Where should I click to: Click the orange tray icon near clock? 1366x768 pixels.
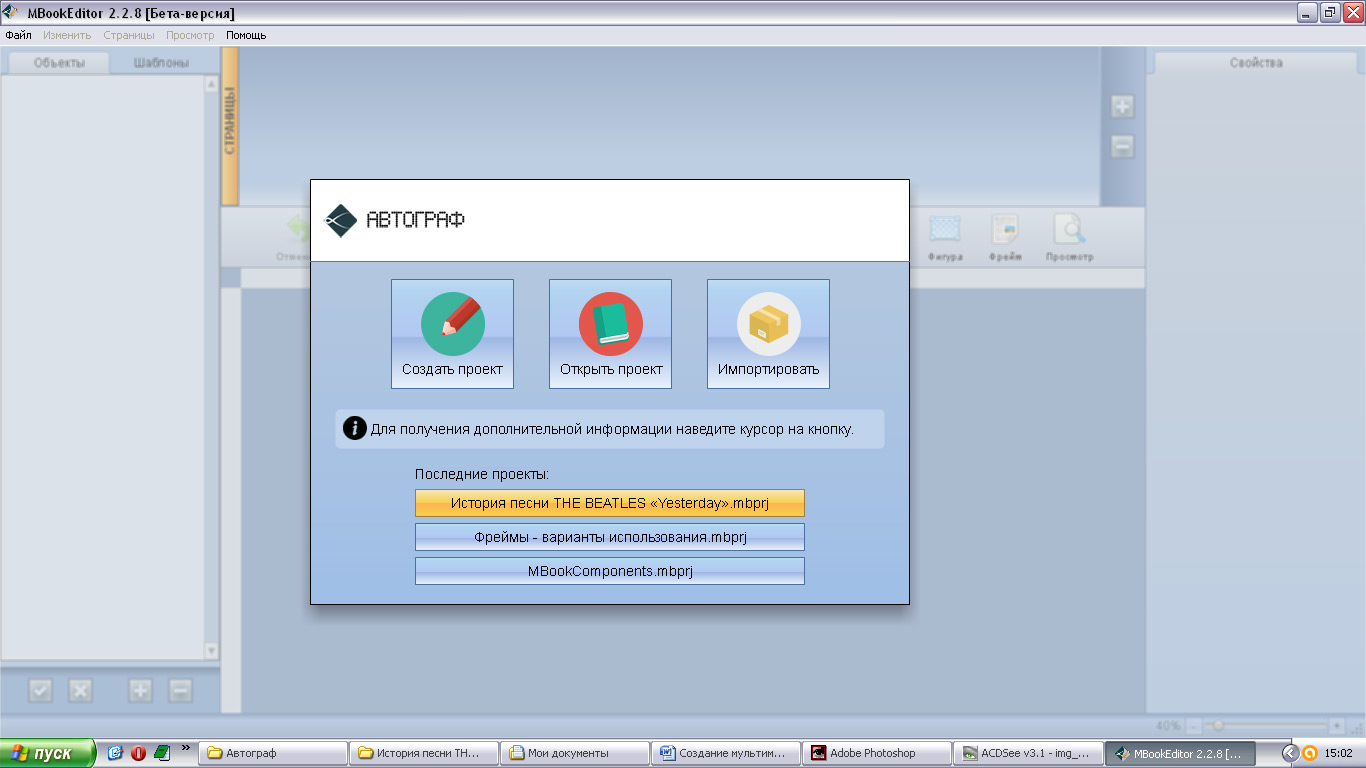click(1310, 753)
